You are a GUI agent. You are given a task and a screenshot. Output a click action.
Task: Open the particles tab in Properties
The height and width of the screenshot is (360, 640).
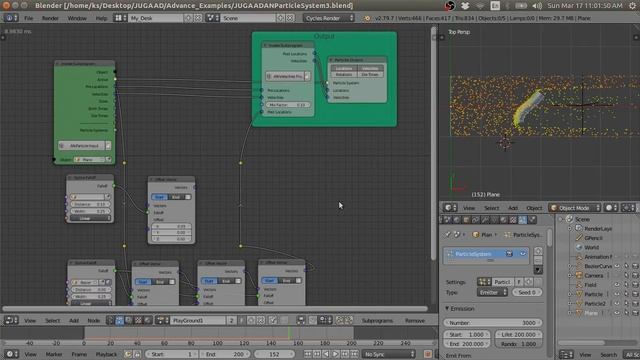(522, 220)
